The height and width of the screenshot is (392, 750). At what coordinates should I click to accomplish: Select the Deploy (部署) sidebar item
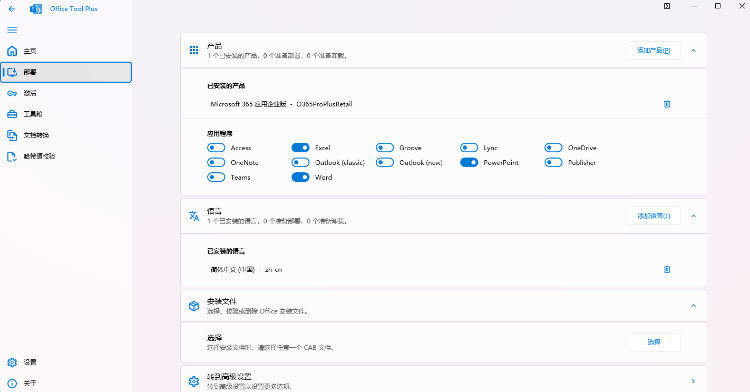point(66,72)
